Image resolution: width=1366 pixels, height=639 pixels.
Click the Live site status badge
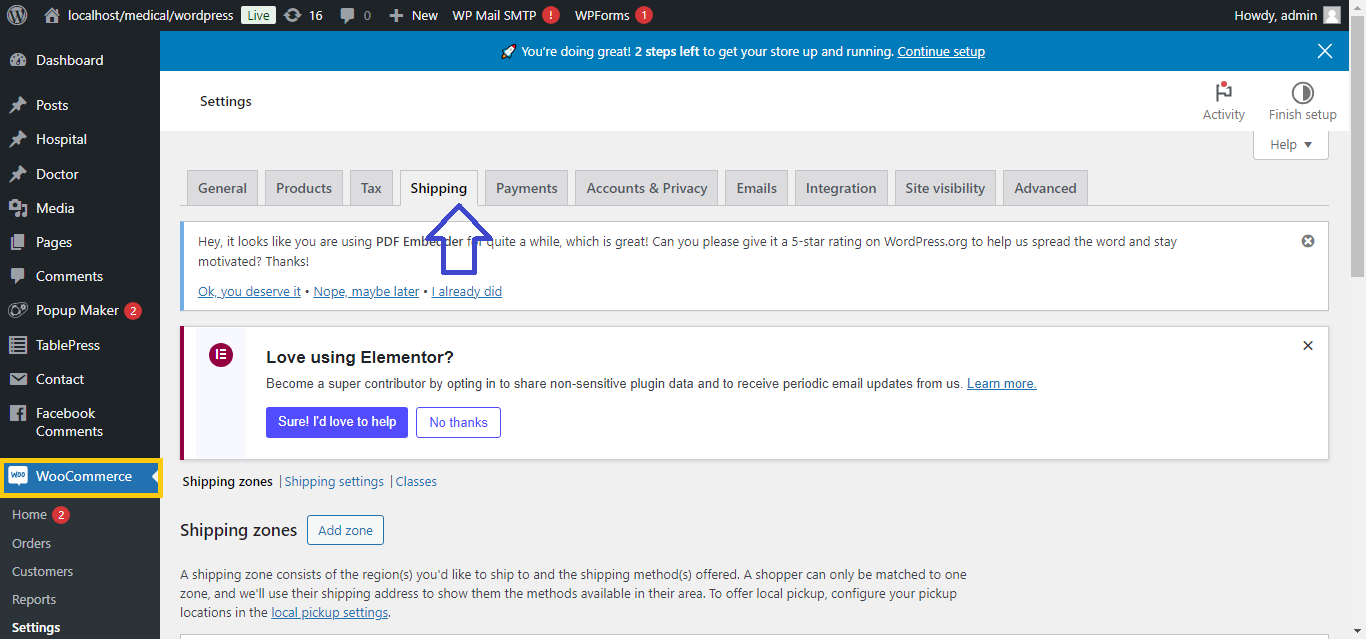(x=258, y=15)
